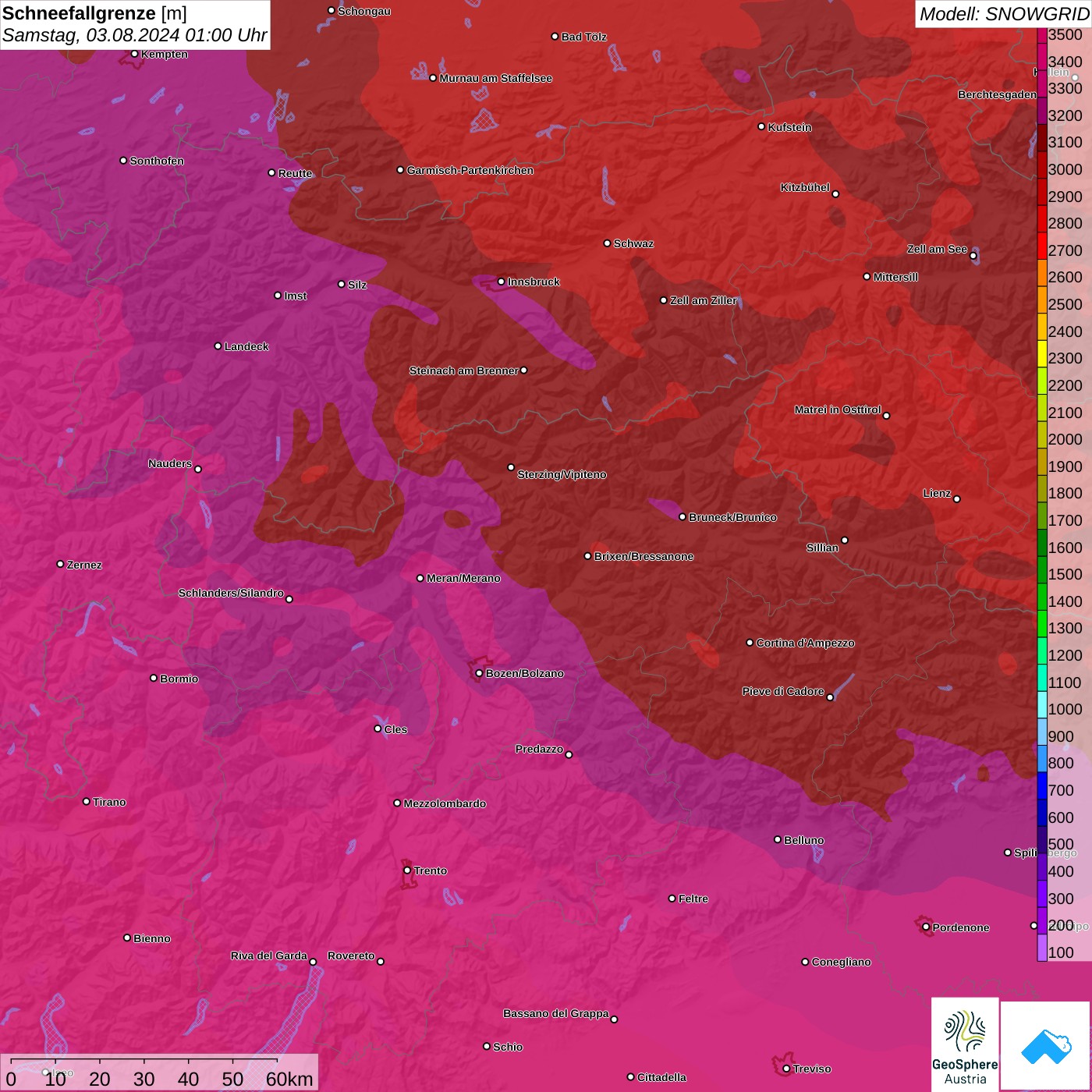1092x1092 pixels.
Task: Click the Schlanders/Silandro label
Action: pos(231,593)
